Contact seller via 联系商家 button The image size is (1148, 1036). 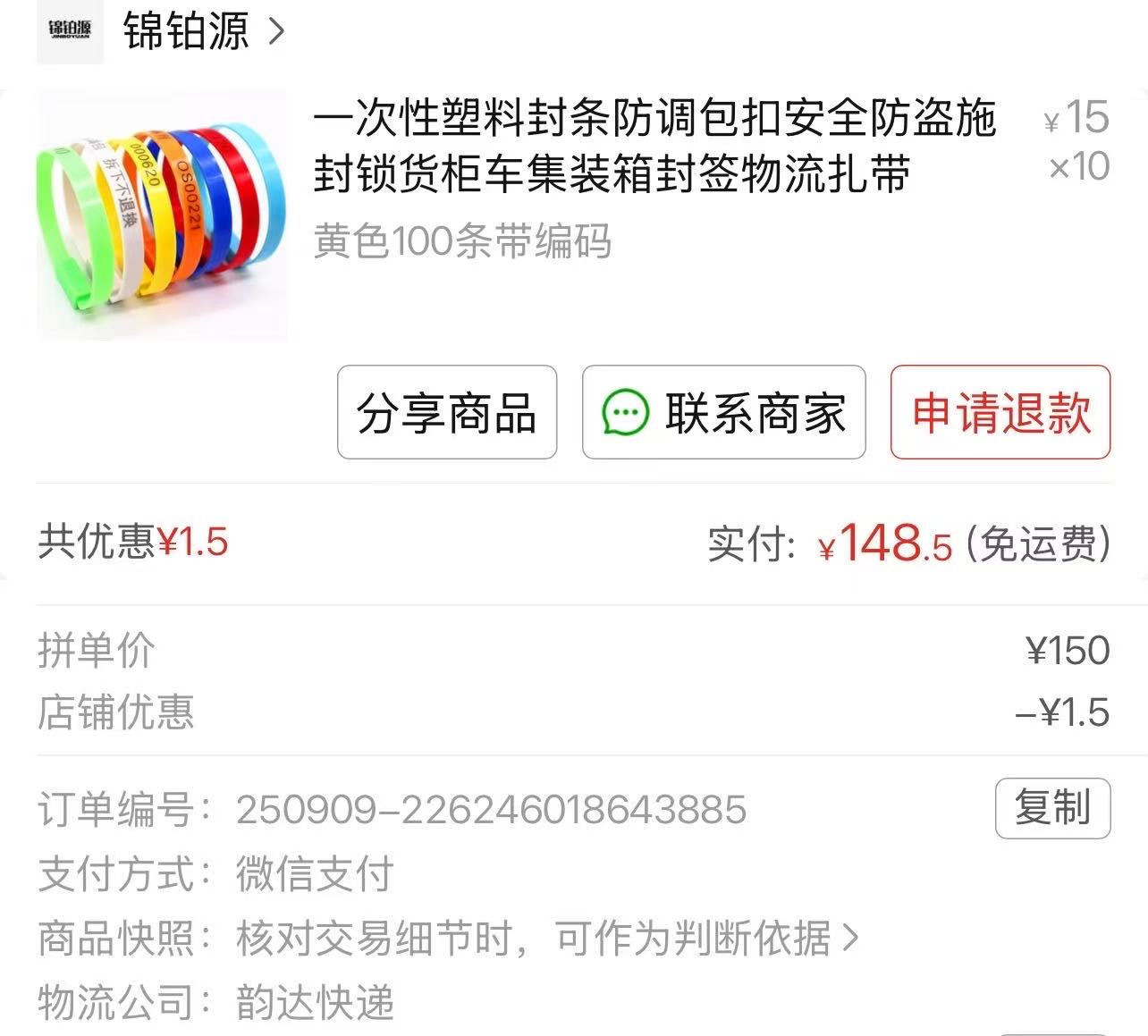click(723, 412)
